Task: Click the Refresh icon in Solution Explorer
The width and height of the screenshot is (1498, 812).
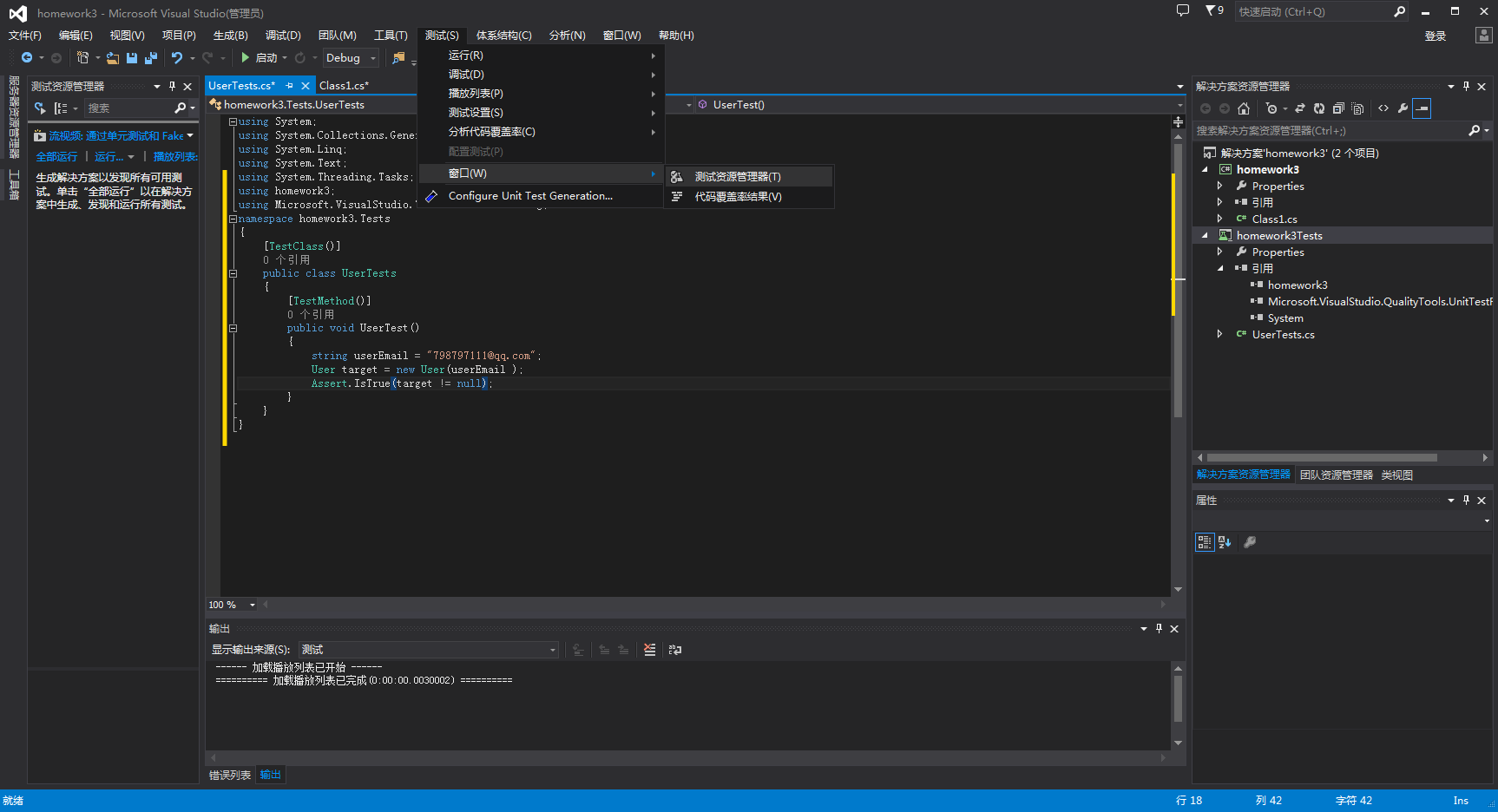Action: [x=1319, y=108]
